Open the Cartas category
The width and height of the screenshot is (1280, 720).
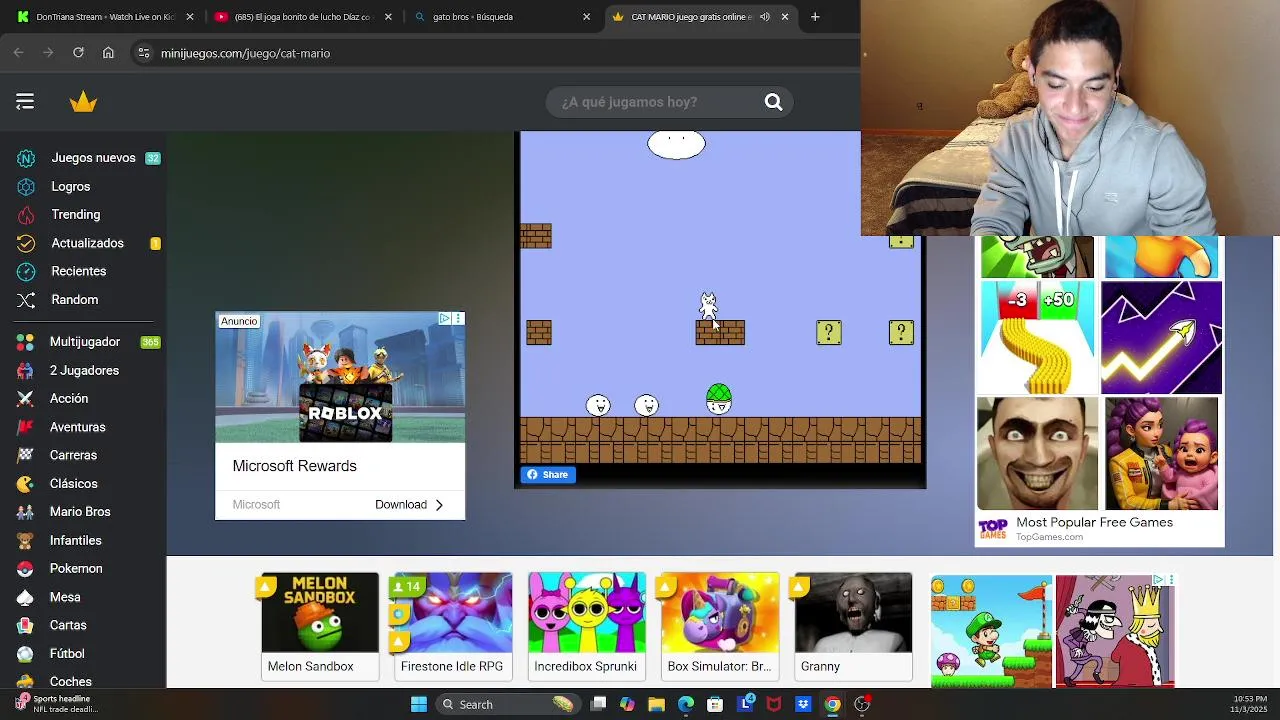pos(68,625)
